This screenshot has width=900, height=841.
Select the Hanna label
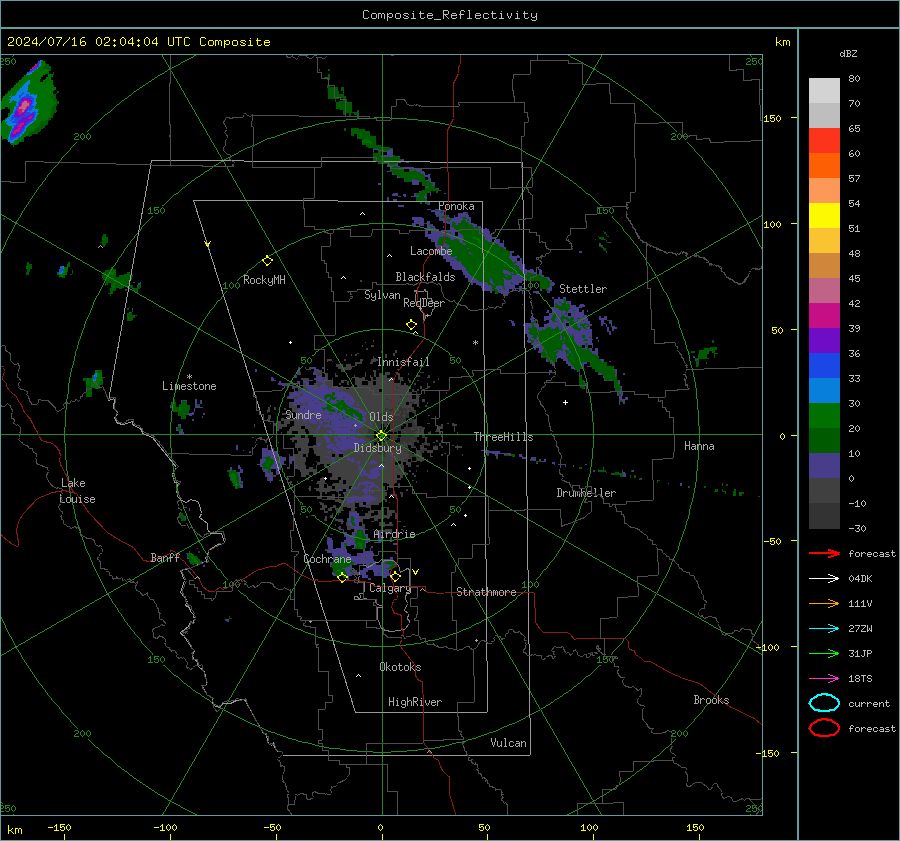[699, 446]
